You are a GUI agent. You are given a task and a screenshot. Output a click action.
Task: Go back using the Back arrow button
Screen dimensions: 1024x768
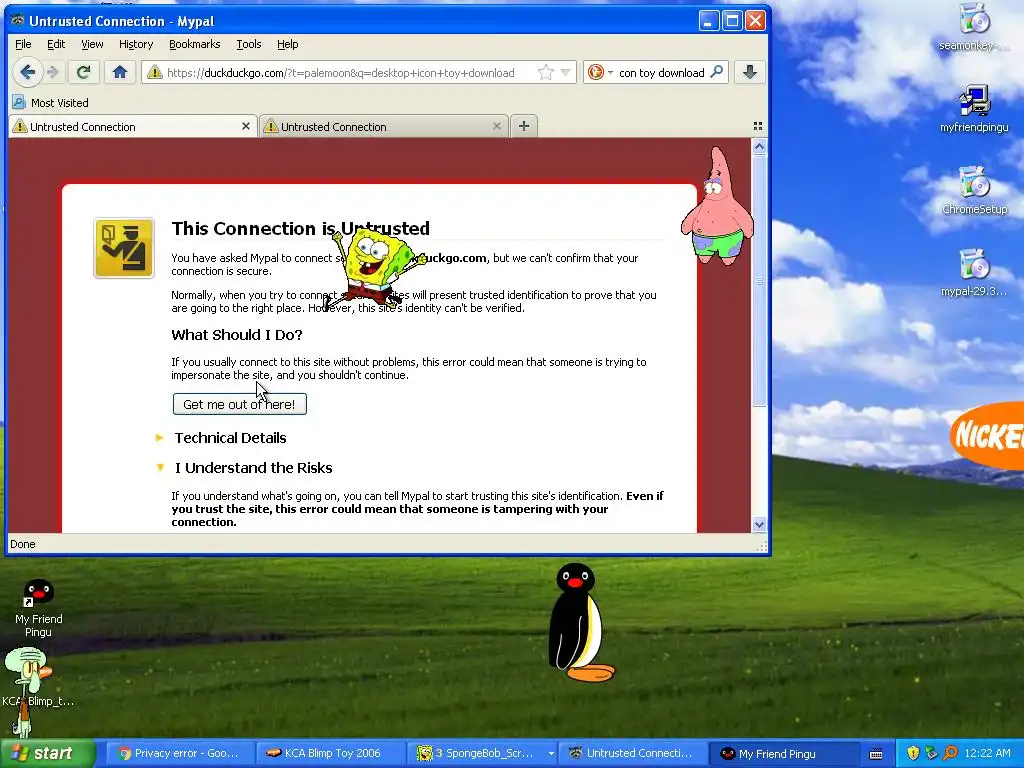click(27, 72)
